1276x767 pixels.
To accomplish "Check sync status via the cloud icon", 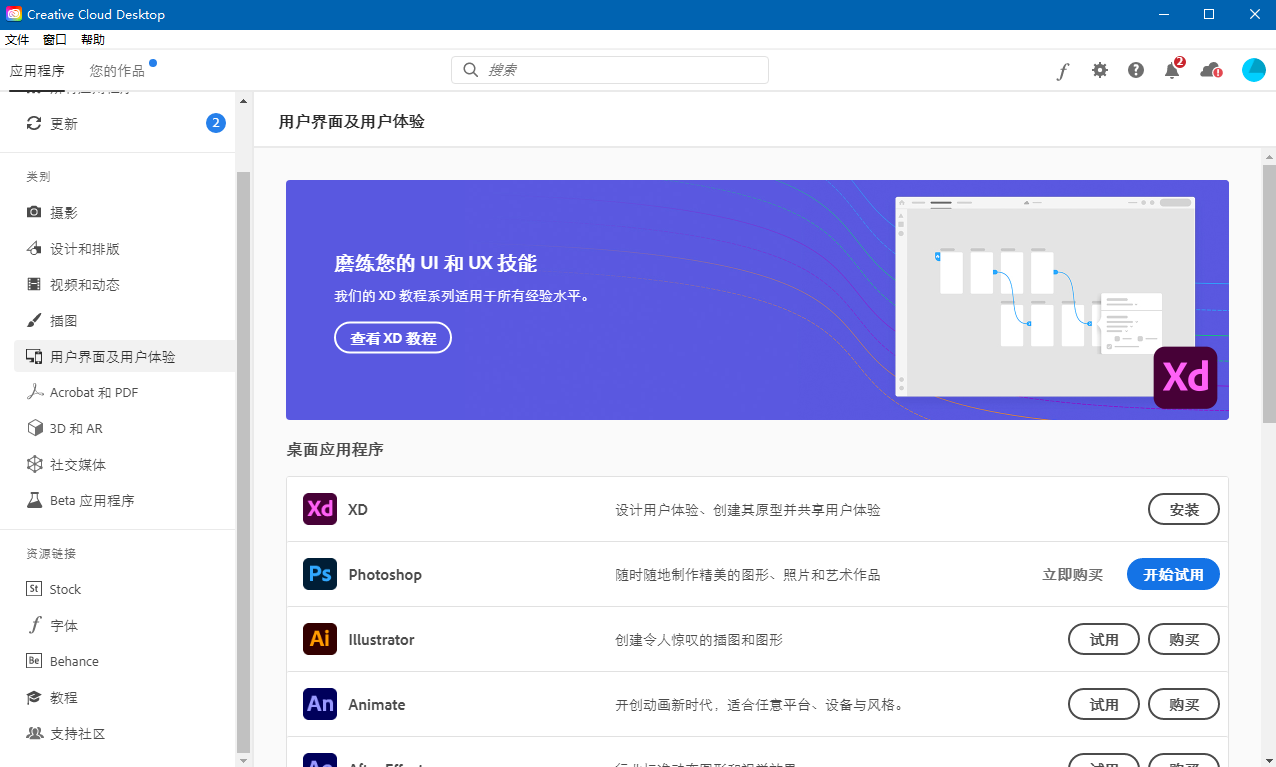I will [x=1210, y=70].
